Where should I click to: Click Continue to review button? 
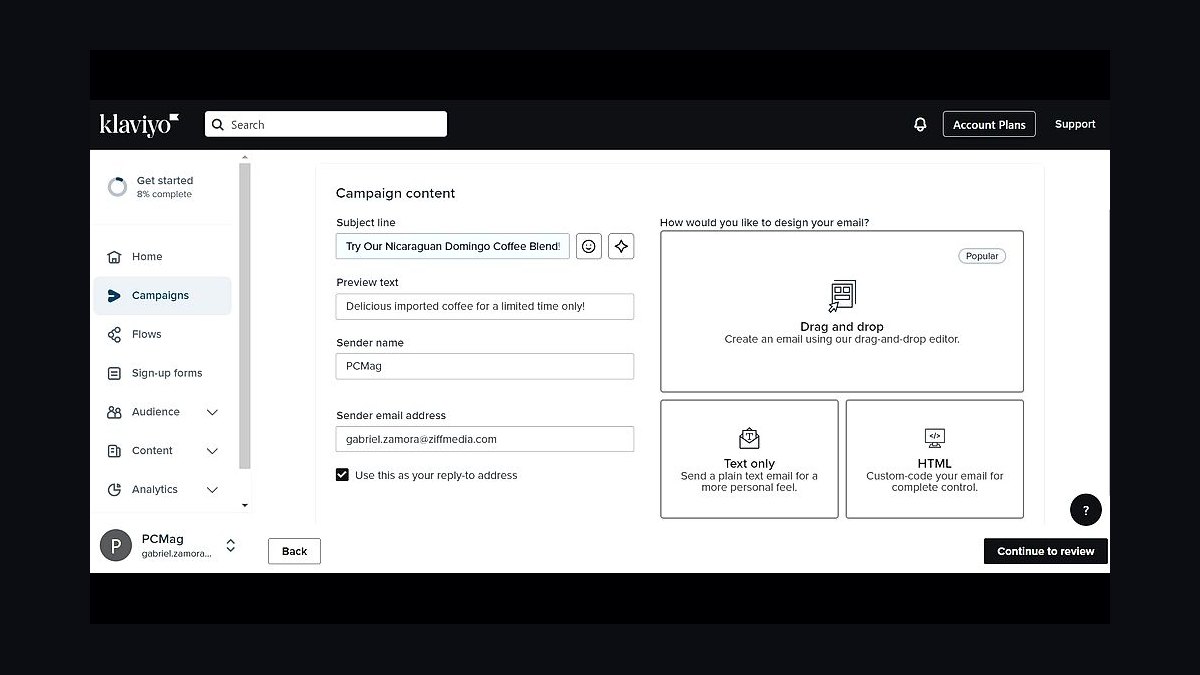pyautogui.click(x=1046, y=551)
